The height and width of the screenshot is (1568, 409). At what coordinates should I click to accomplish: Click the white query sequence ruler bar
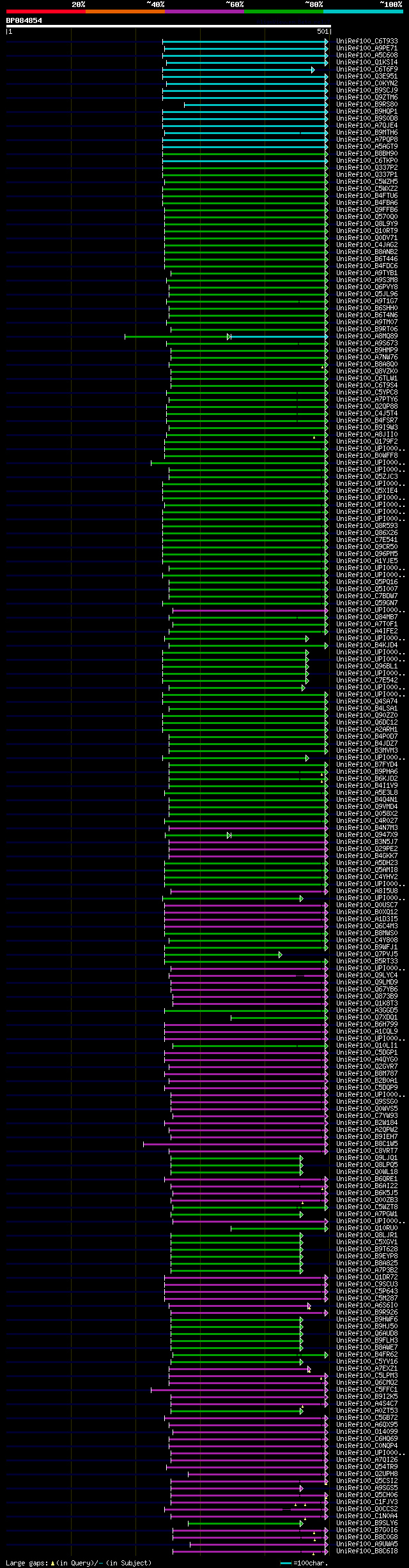[168, 26]
